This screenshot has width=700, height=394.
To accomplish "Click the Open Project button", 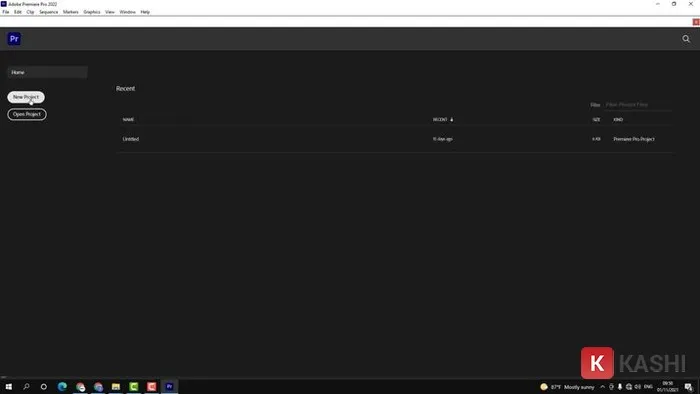I will tap(27, 114).
